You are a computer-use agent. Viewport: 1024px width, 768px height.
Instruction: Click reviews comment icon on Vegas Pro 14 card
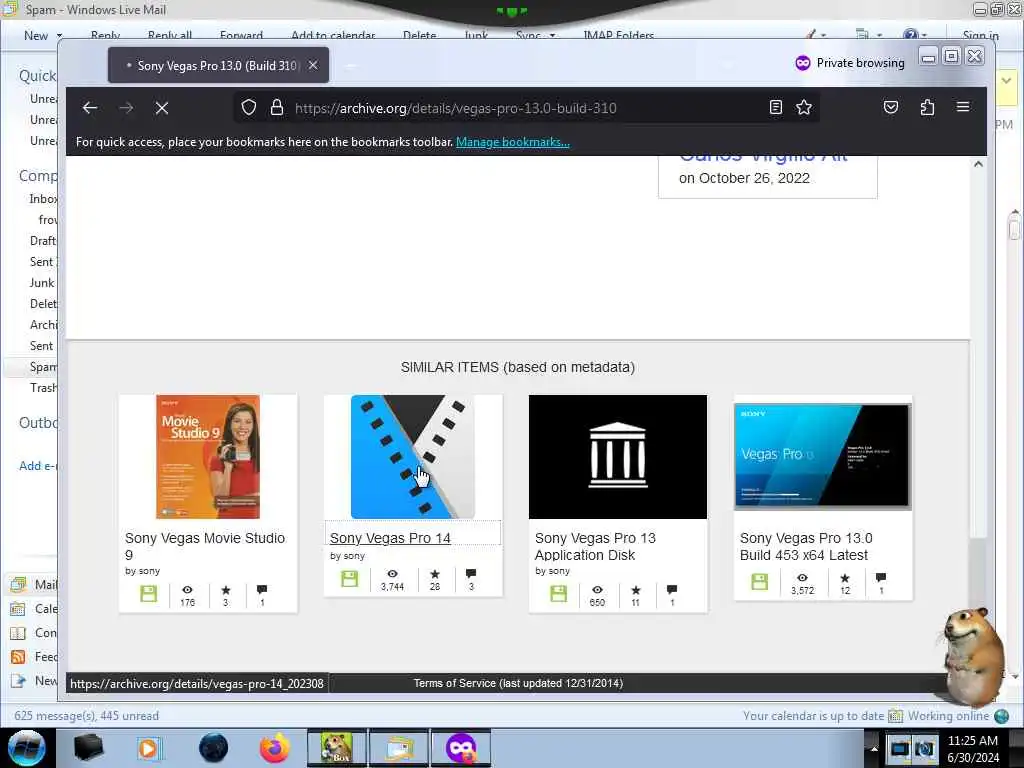471,574
